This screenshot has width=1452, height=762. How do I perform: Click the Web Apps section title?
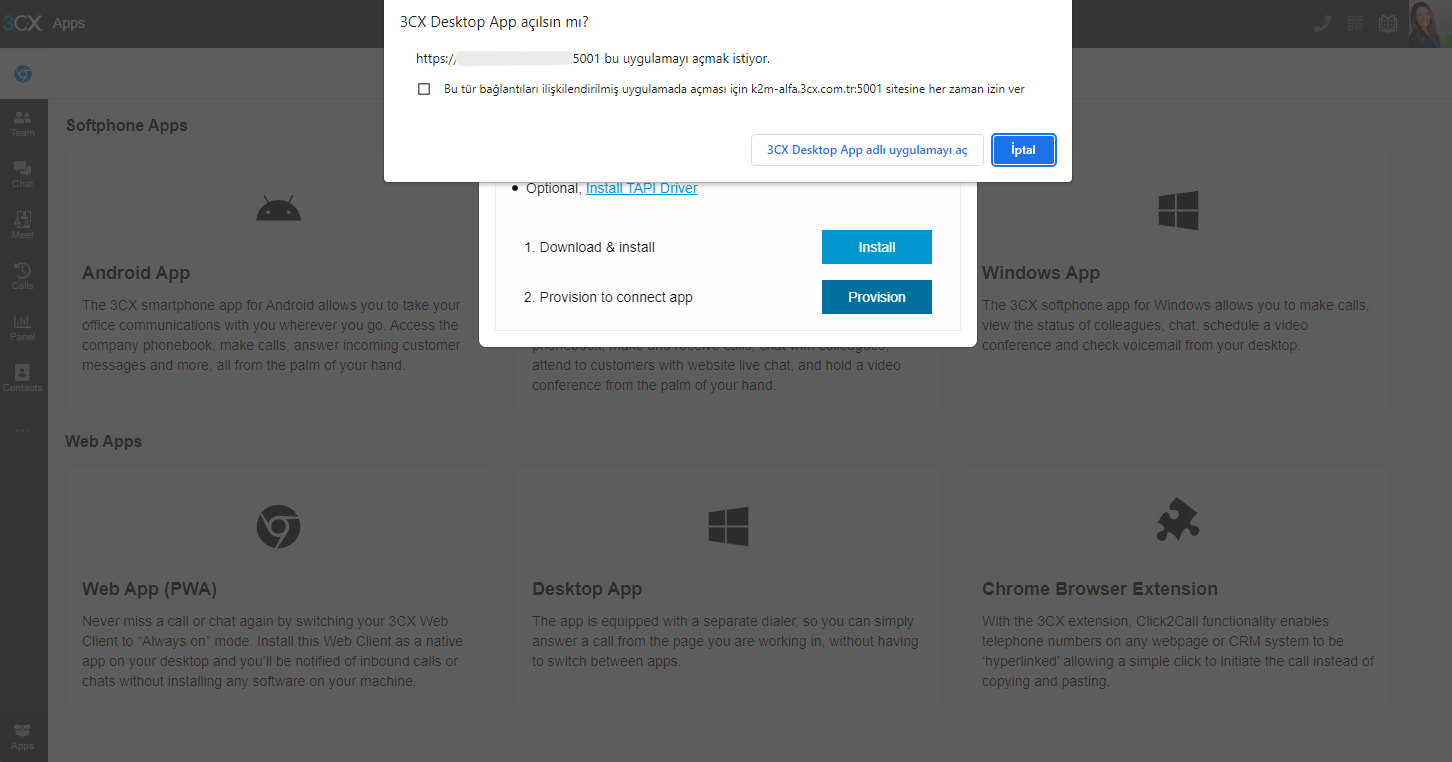(x=104, y=441)
